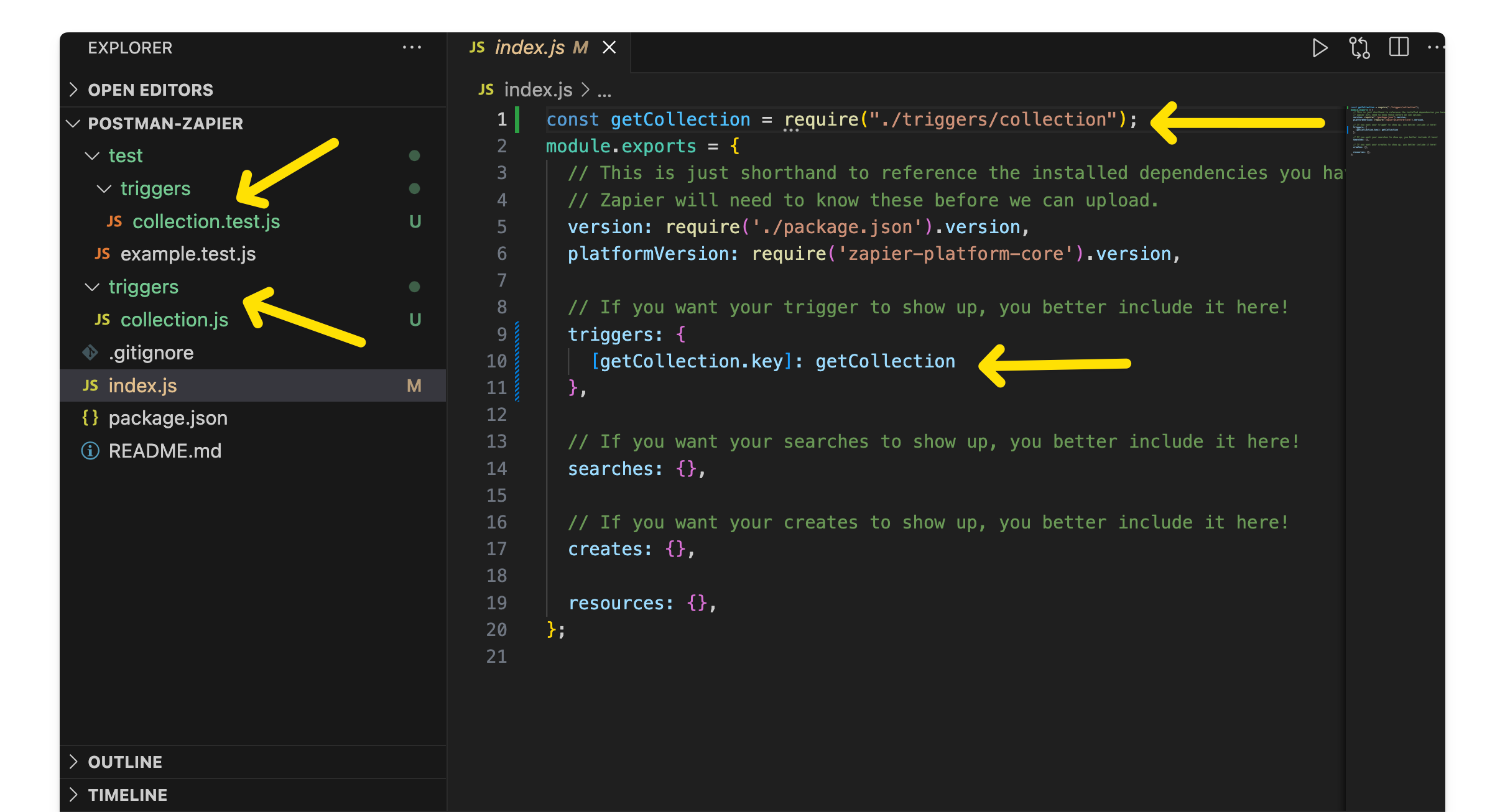1505x812 pixels.
Task: Click the Split Editor Right icon
Action: coord(1399,47)
